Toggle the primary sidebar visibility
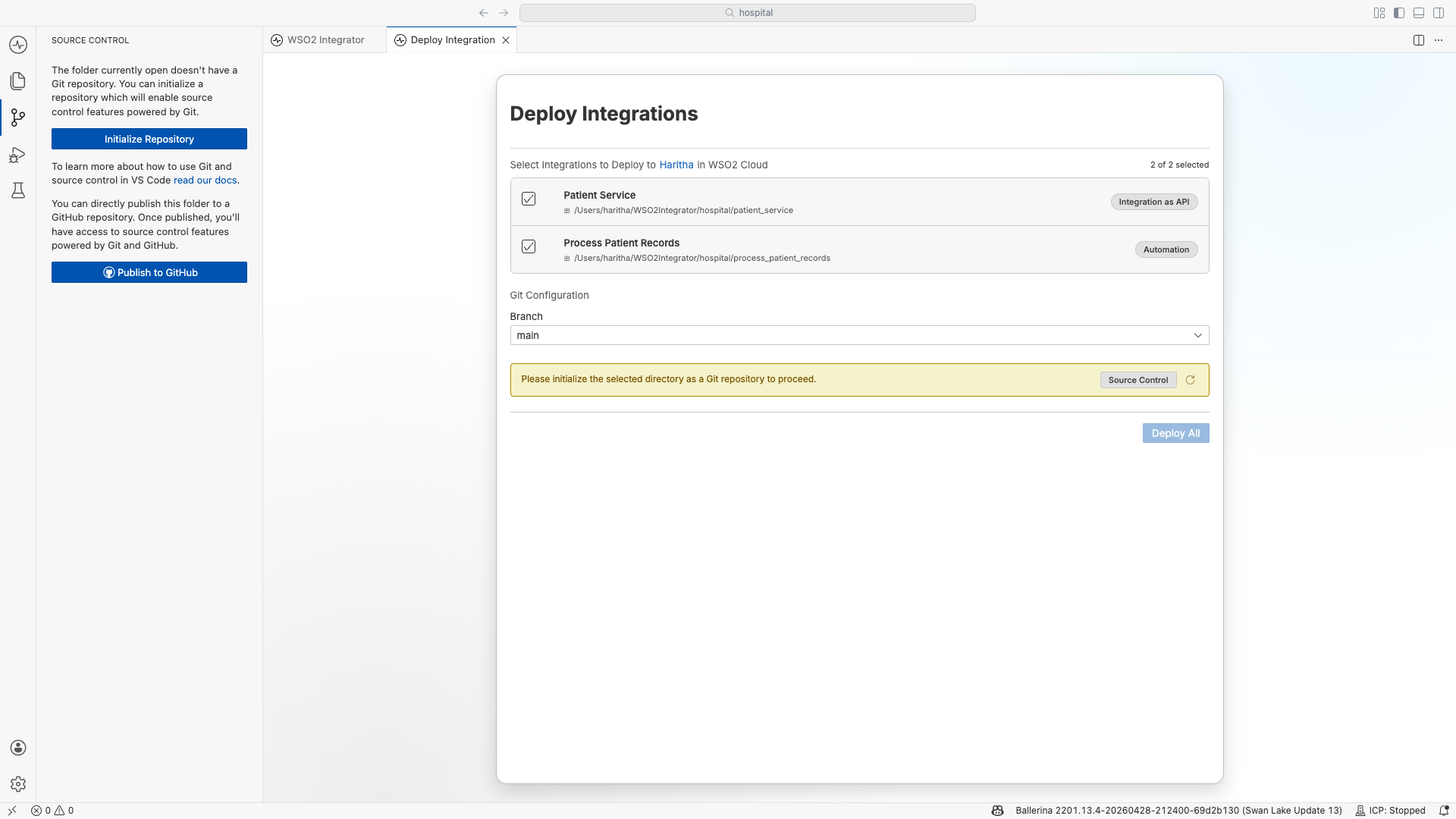Screen dimensions: 1456x819 pos(1399,13)
